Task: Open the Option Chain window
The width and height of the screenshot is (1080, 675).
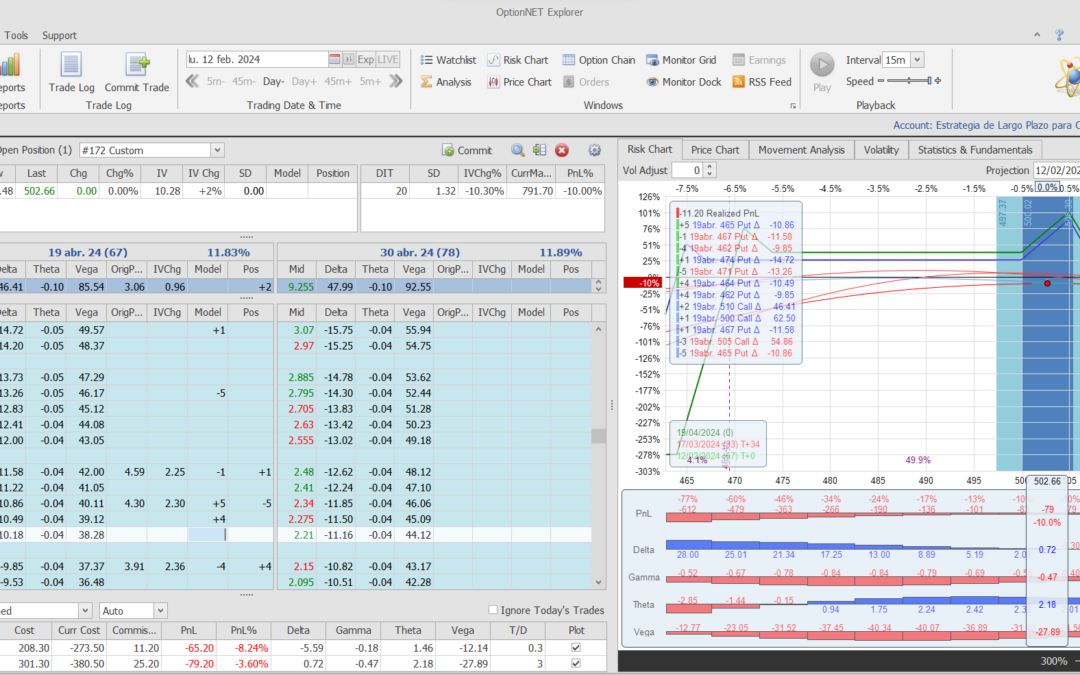Action: pos(598,60)
